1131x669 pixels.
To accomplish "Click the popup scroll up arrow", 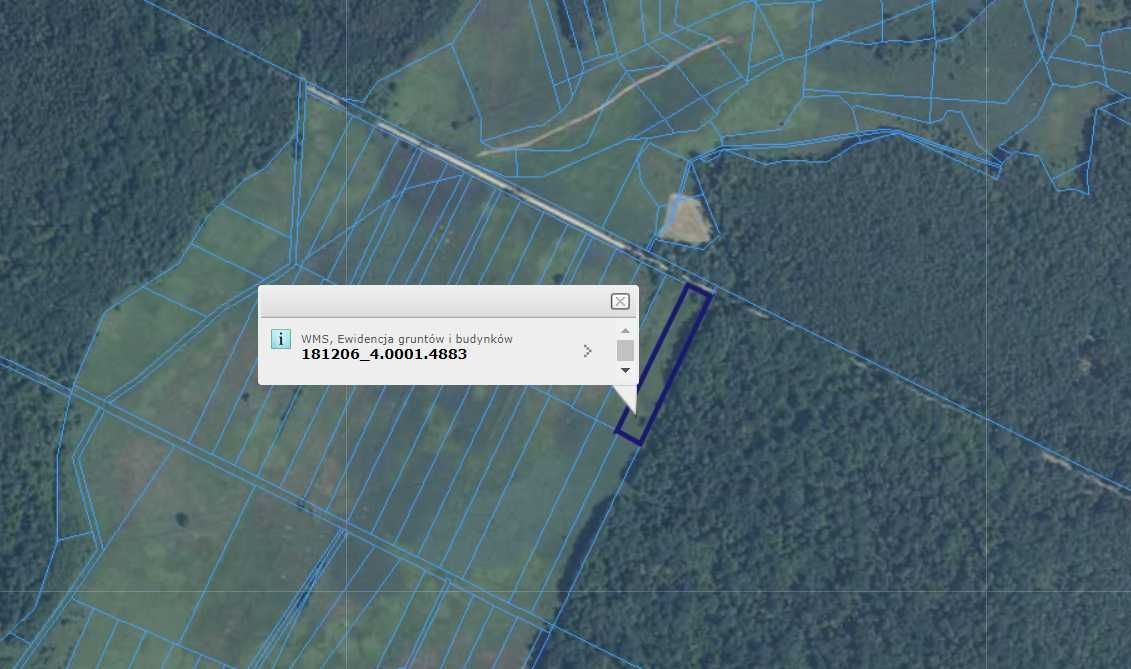I will click(x=625, y=331).
